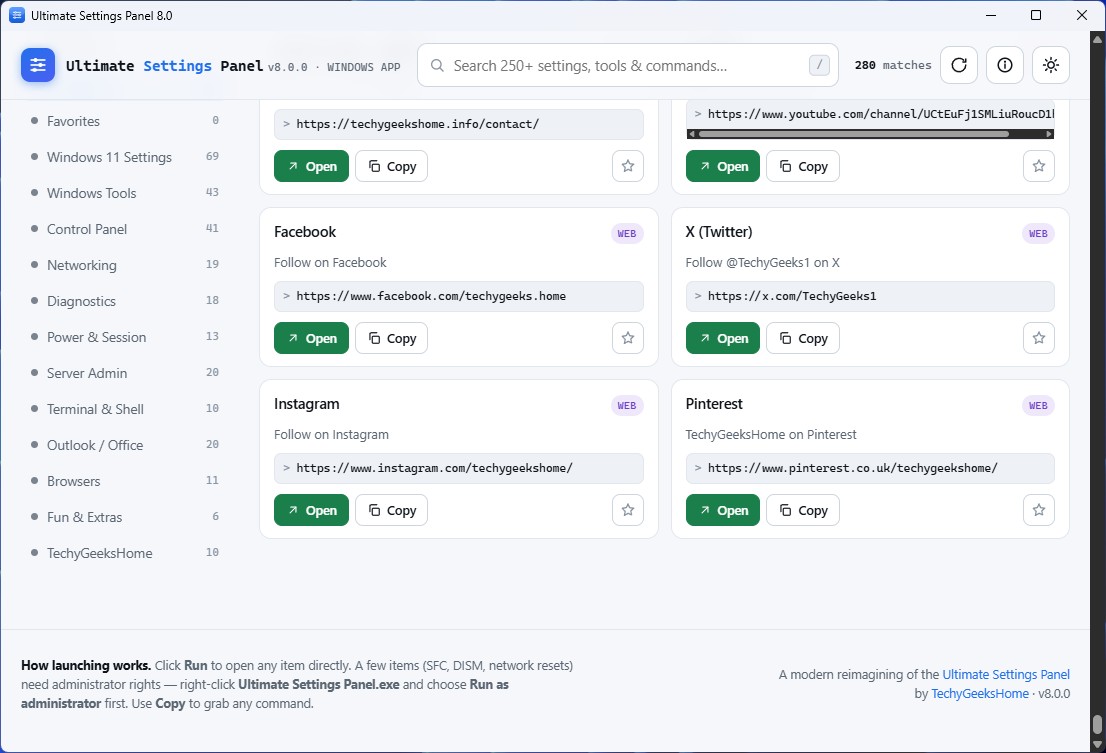The width and height of the screenshot is (1106, 753).
Task: Open the info (about) icon button
Action: coord(1004,65)
